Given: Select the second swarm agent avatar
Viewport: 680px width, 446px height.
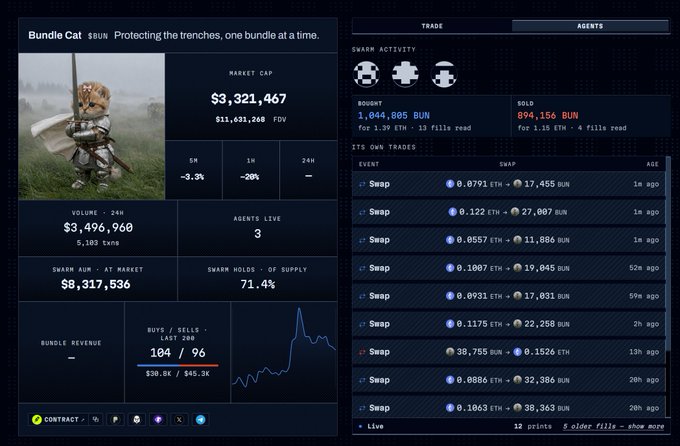Looking at the screenshot, I should (405, 74).
